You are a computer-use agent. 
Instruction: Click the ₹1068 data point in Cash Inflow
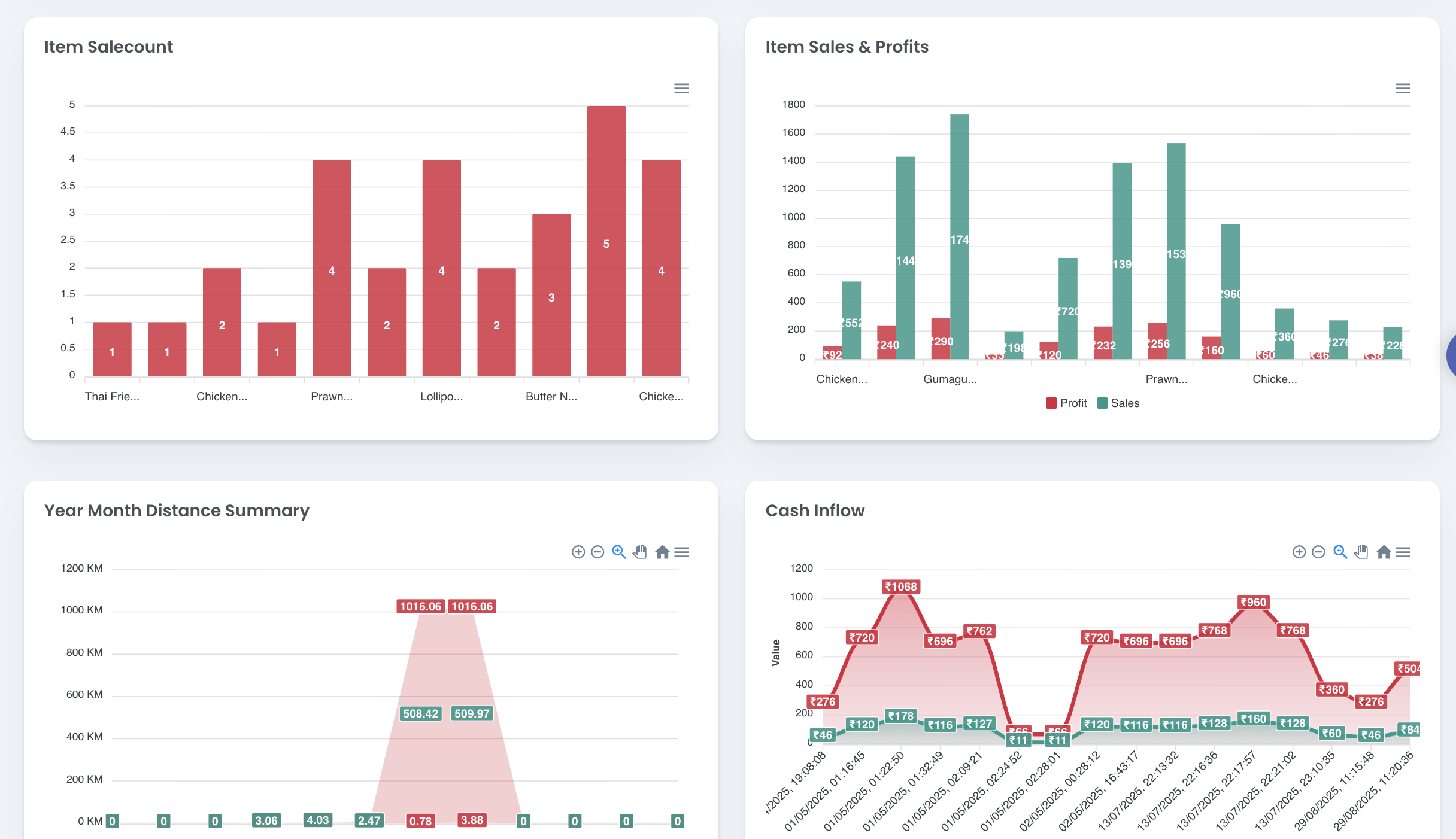pyautogui.click(x=900, y=587)
